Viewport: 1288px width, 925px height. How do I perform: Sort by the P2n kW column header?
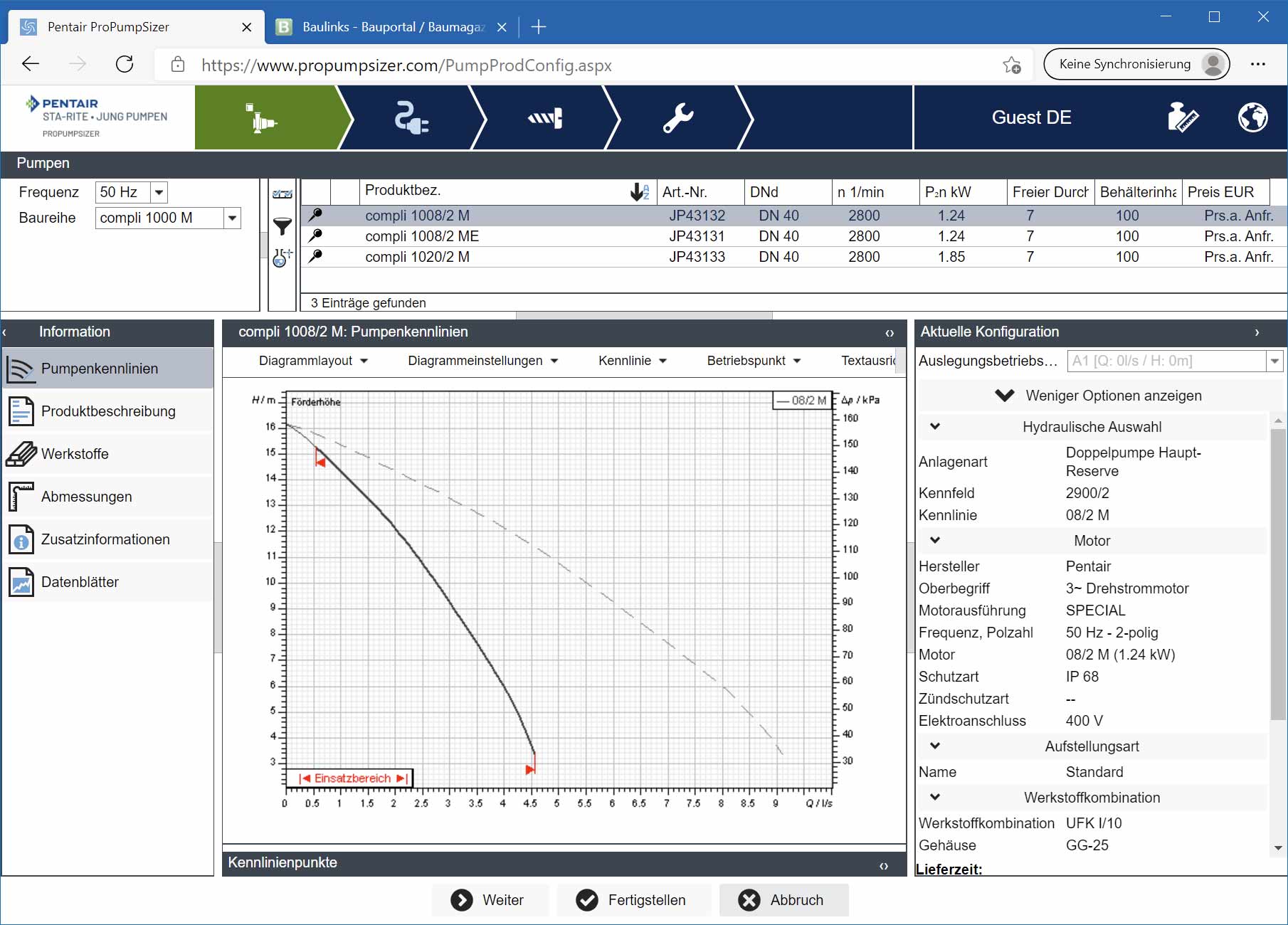pos(963,192)
